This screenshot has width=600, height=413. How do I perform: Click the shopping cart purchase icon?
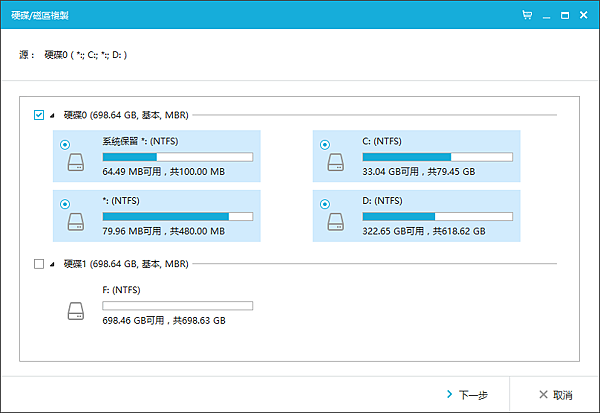point(527,16)
